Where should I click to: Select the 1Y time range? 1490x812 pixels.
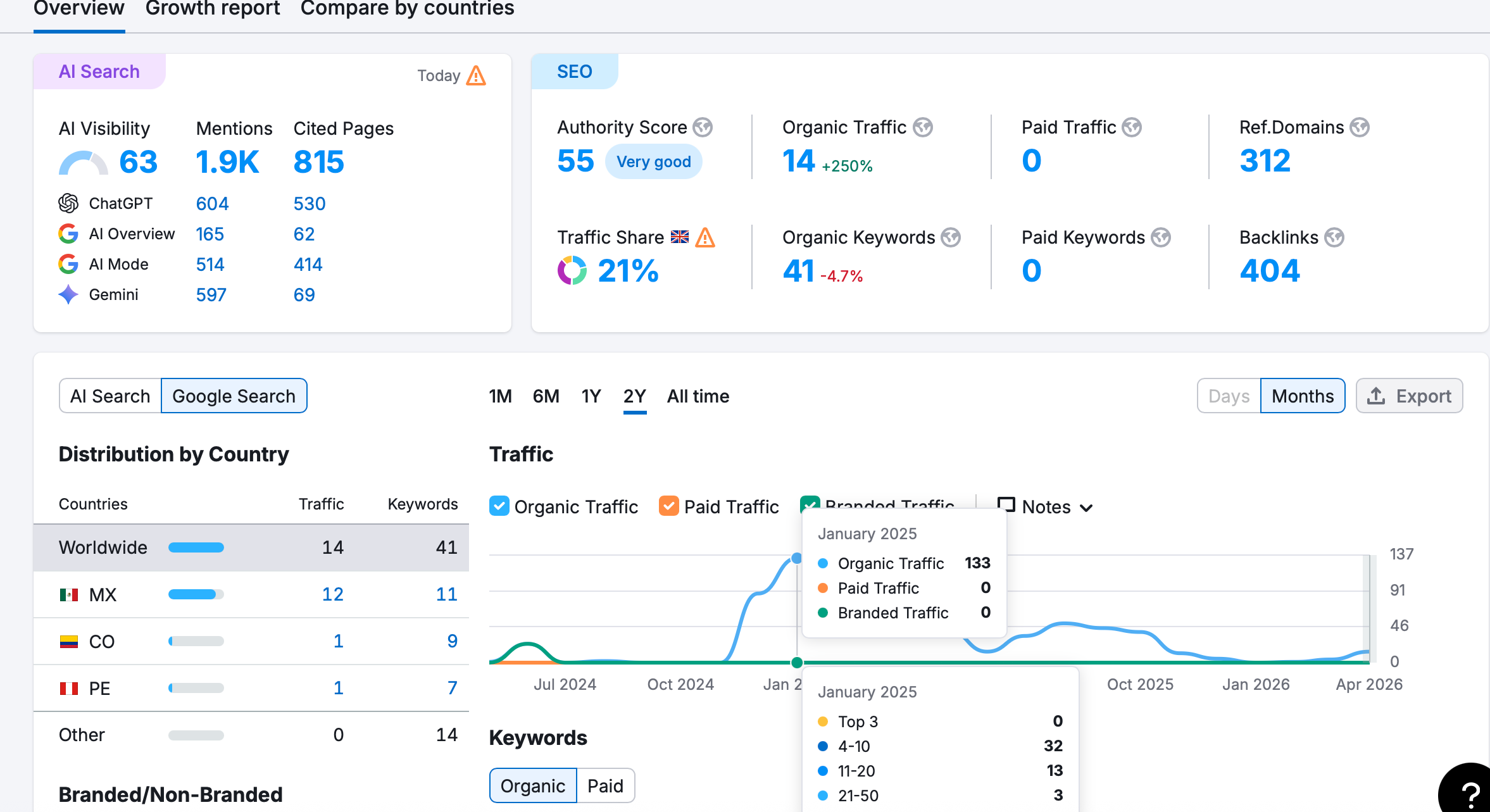tap(591, 396)
